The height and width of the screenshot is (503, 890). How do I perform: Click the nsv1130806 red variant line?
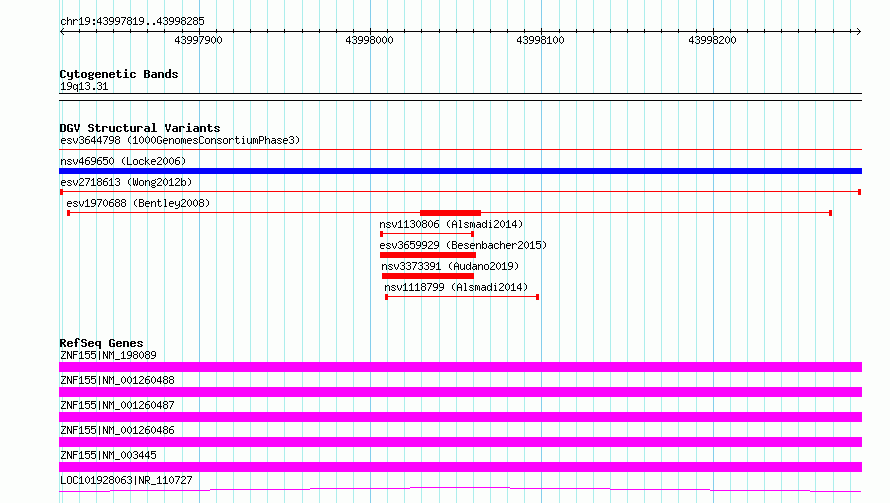coord(427,234)
